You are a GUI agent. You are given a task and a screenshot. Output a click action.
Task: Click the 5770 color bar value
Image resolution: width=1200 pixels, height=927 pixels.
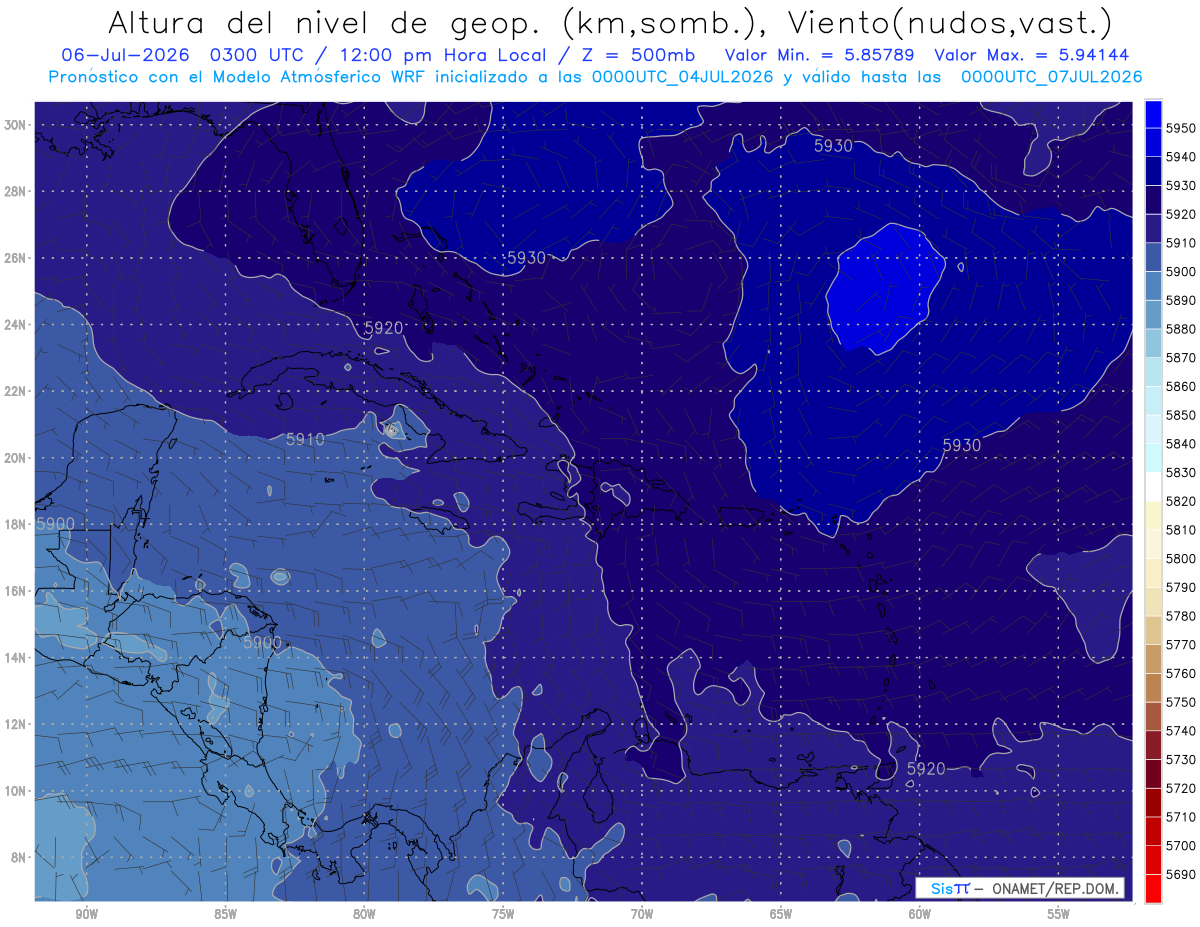pos(1182,645)
